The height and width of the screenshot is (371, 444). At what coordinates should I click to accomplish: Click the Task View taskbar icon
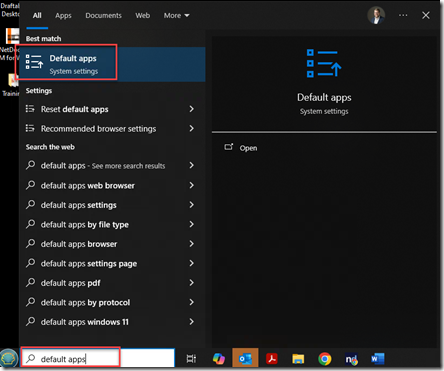click(x=191, y=359)
